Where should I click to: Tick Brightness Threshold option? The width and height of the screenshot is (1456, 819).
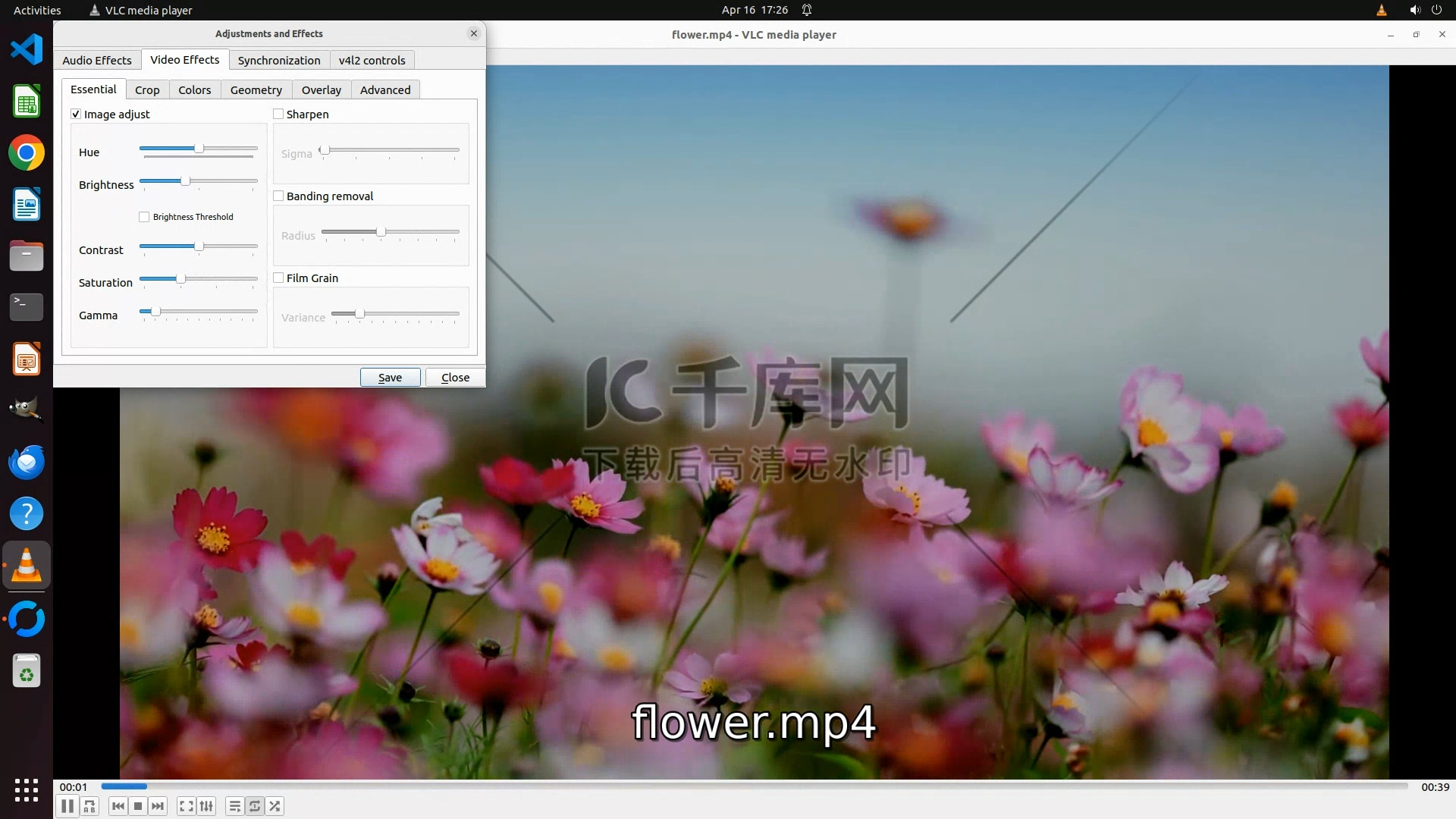[x=144, y=217]
